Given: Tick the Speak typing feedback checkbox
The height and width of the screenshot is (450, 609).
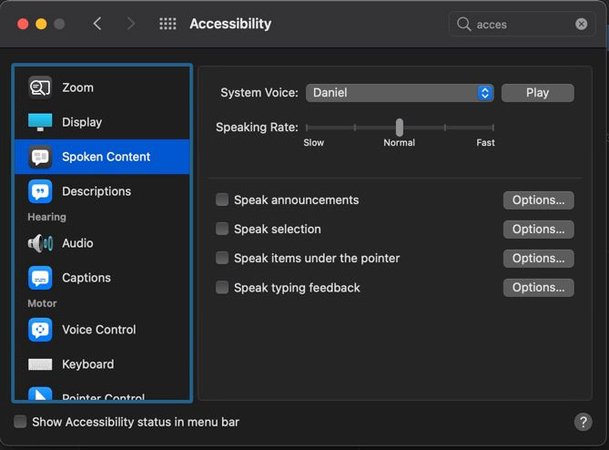Looking at the screenshot, I should tap(222, 288).
